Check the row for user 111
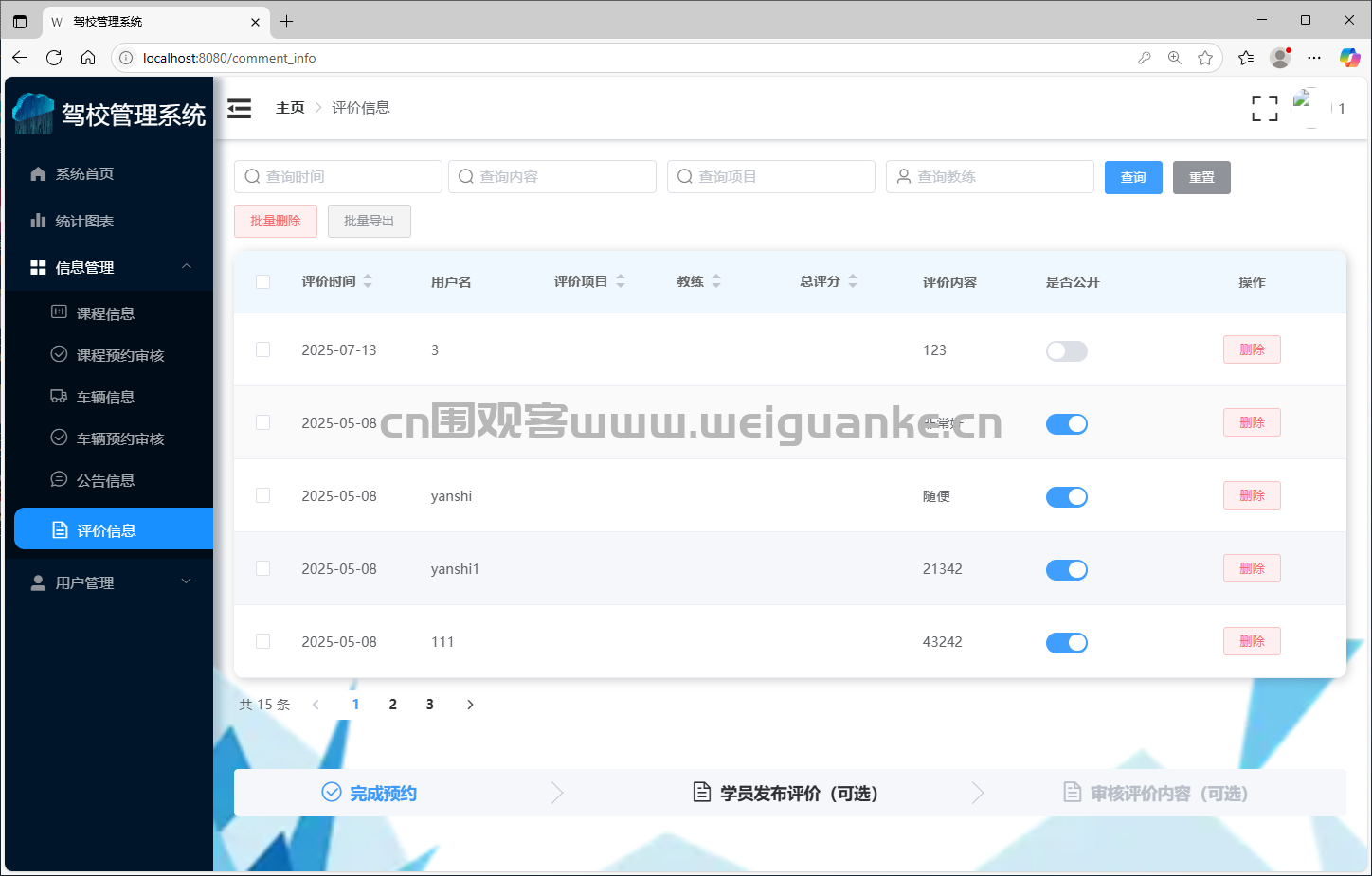The width and height of the screenshot is (1372, 876). (263, 641)
